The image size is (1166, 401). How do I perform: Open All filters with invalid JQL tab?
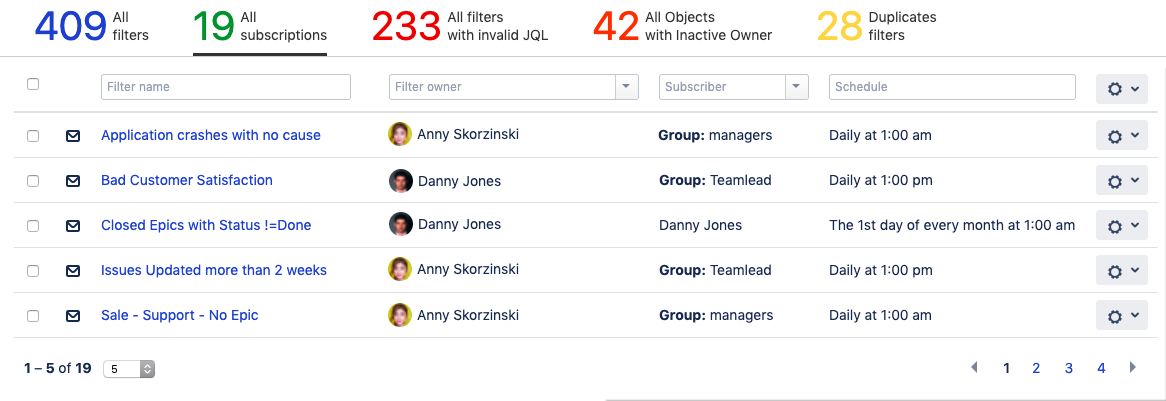coord(459,27)
